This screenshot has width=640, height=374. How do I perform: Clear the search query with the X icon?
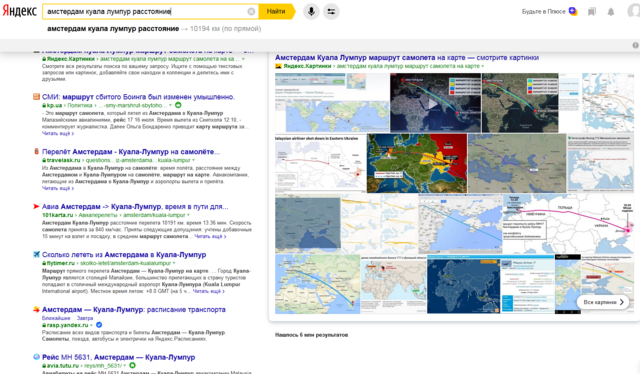pyautogui.click(x=251, y=11)
